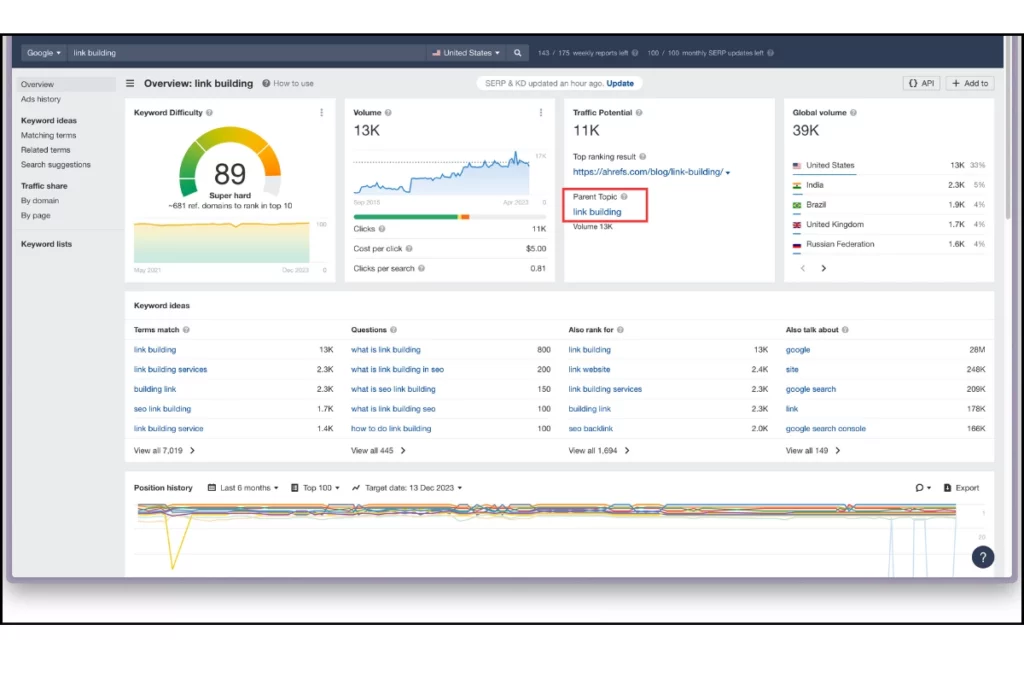
Task: Show Clicks per search info icon
Action: (x=421, y=268)
